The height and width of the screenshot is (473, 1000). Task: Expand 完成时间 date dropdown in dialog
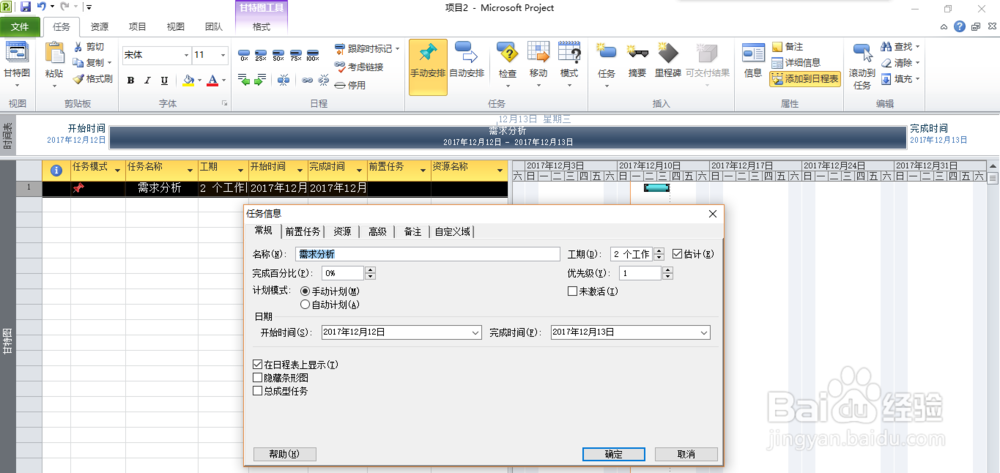[x=704, y=333]
